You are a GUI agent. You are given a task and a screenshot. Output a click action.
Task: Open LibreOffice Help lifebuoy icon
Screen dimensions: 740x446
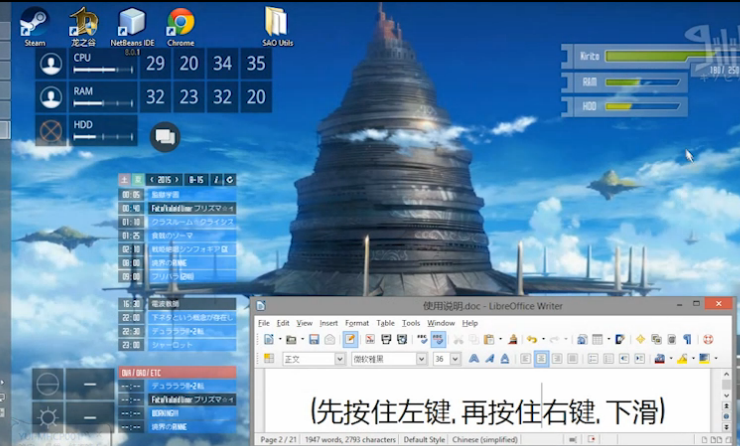pyautogui.click(x=708, y=339)
